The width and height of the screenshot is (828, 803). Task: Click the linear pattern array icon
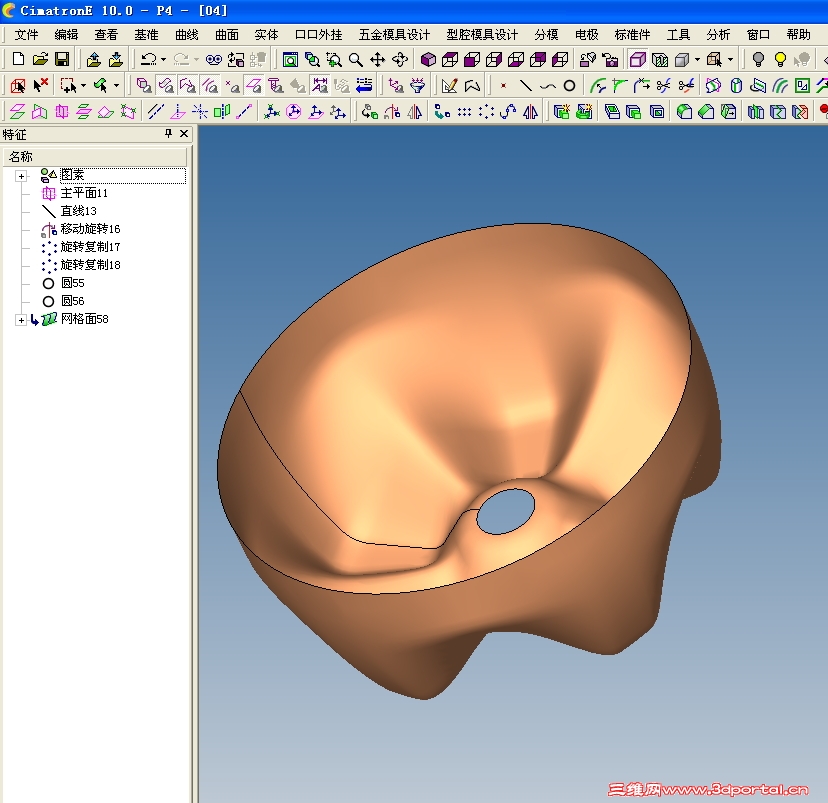click(x=464, y=111)
